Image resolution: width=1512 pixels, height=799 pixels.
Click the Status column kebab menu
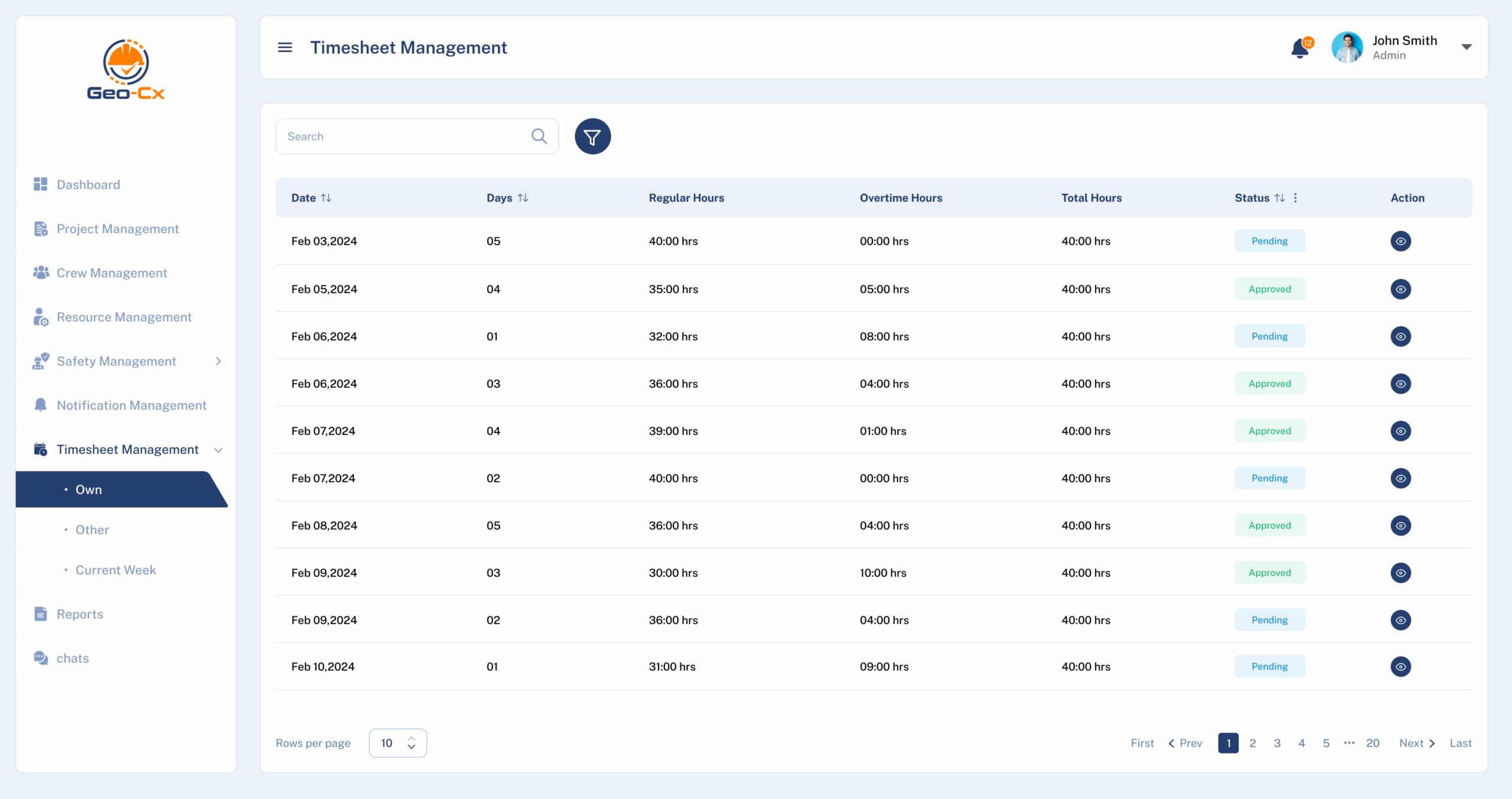click(x=1295, y=198)
